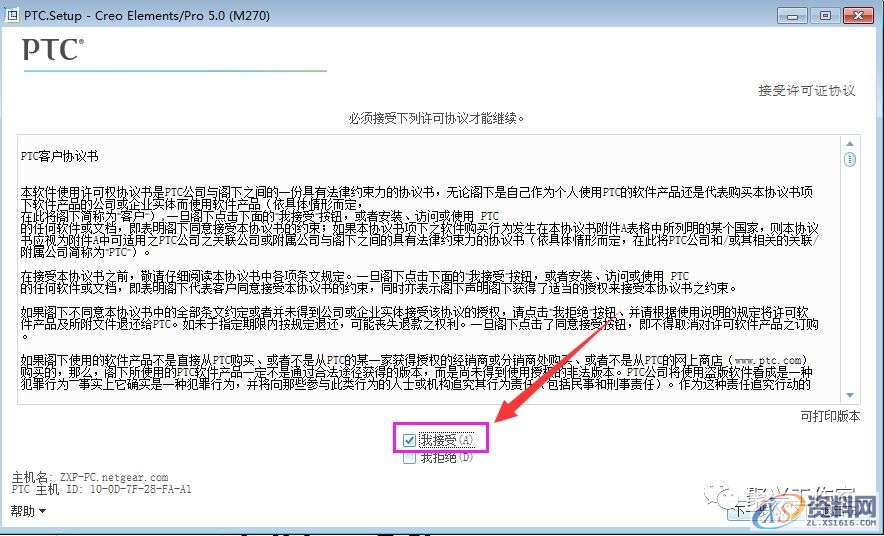The image size is (884, 536).
Task: Click the www.ptc.com text in the agreement
Action: (768, 360)
